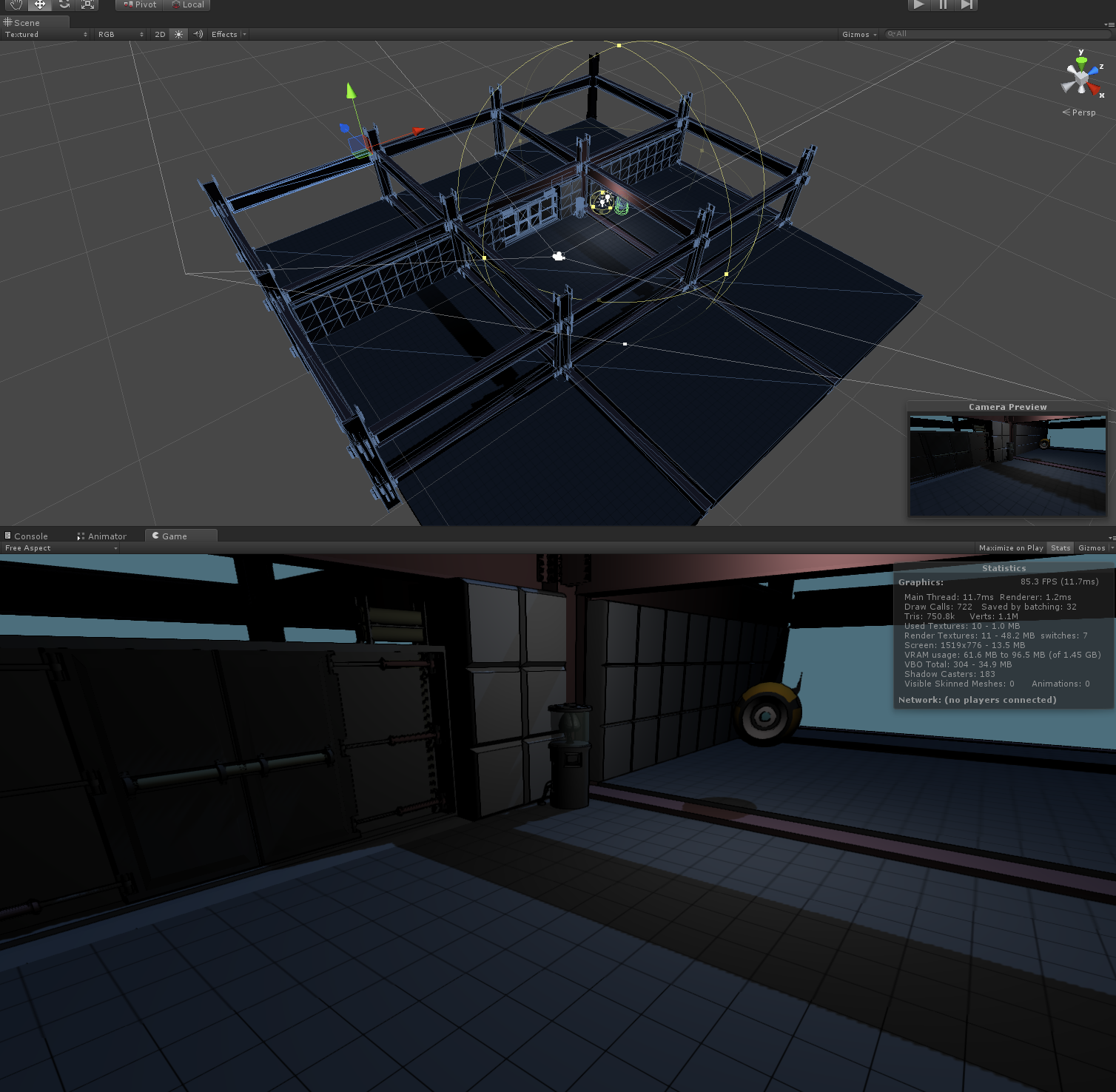Switch to the Animator tab

(x=102, y=536)
